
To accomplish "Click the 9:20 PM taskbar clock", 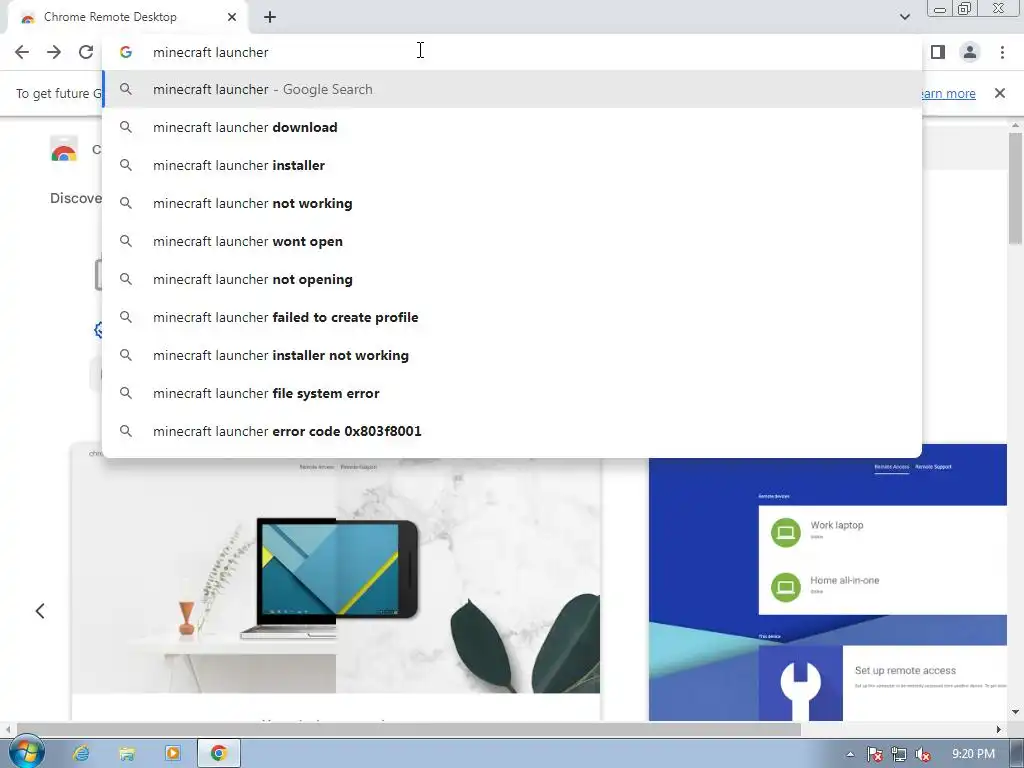I will coord(973,754).
